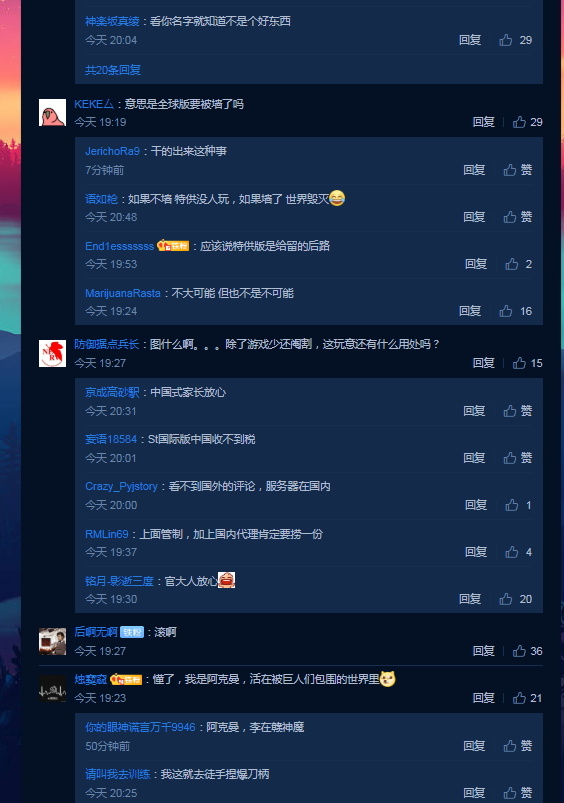Like the reply from JerichoRa9

click(517, 170)
